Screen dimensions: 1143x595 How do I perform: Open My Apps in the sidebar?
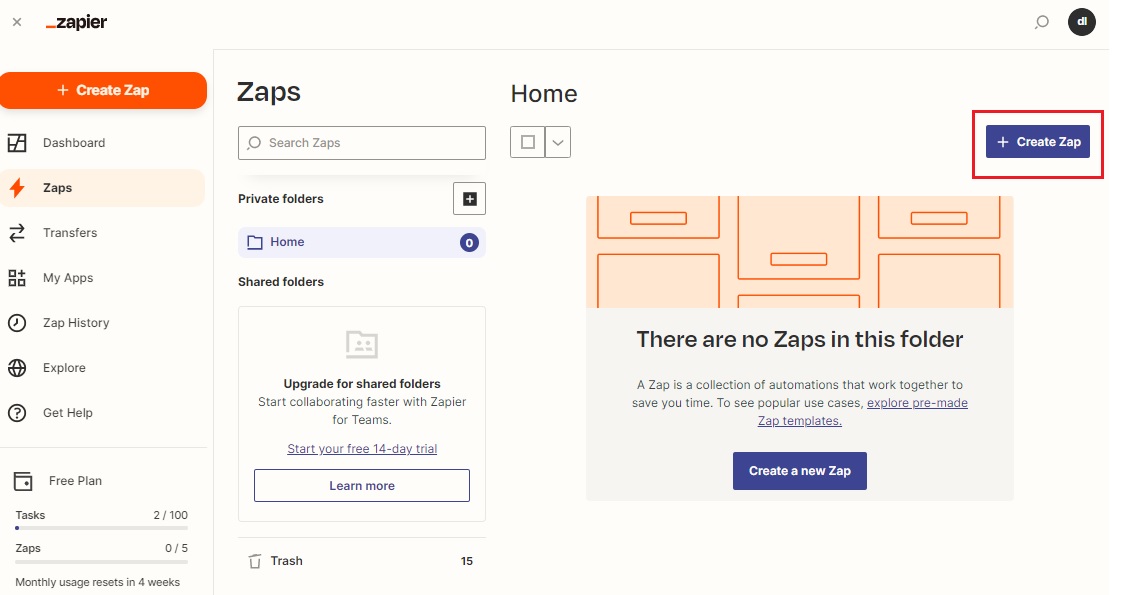click(67, 278)
